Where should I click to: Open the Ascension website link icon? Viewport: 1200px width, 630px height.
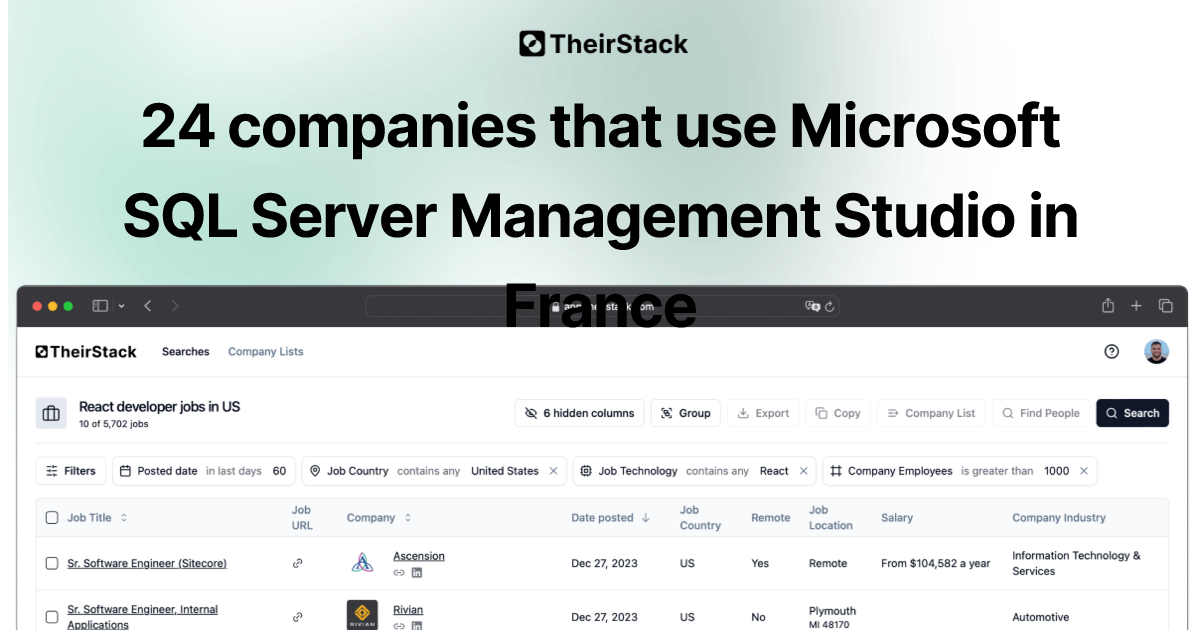click(x=399, y=572)
